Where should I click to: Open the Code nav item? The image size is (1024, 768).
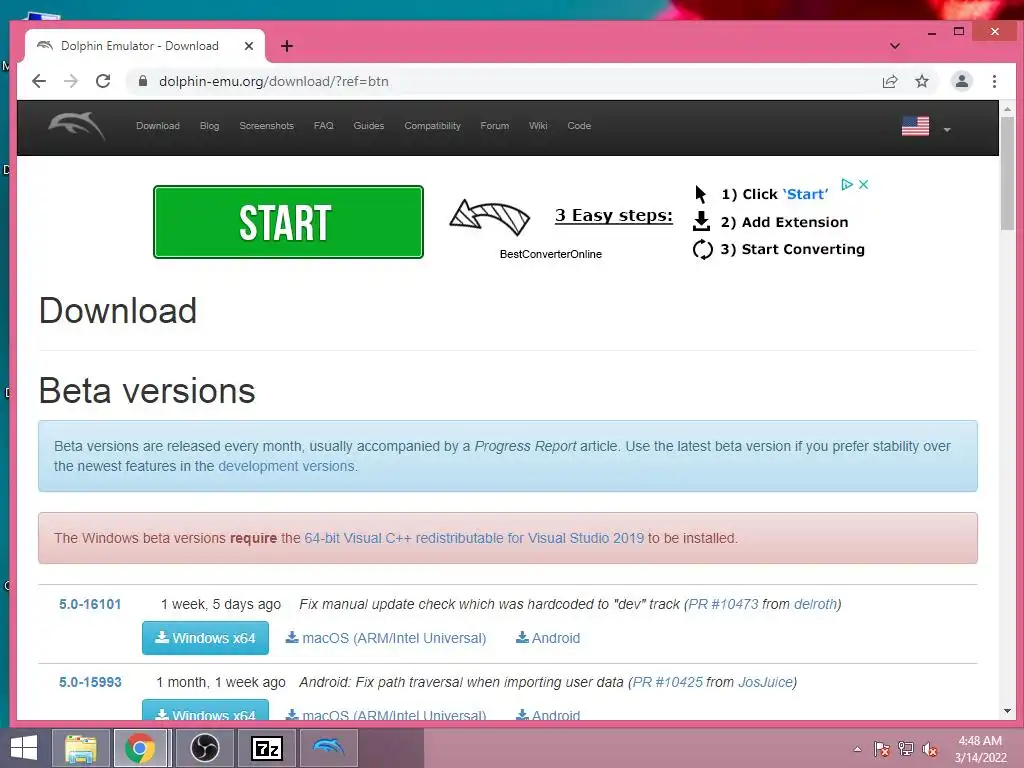[579, 126]
